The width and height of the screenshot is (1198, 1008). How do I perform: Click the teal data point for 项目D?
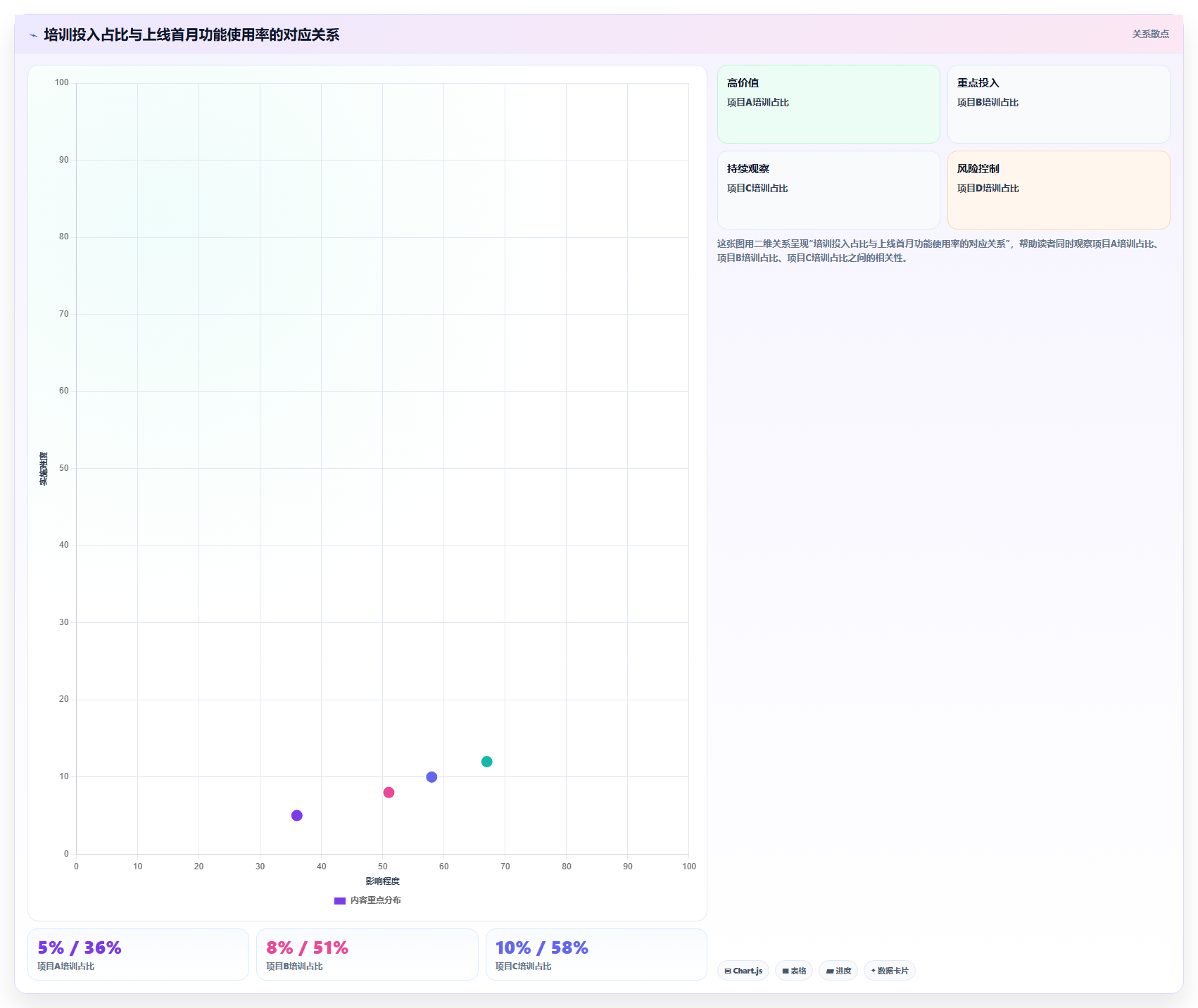[x=486, y=762]
